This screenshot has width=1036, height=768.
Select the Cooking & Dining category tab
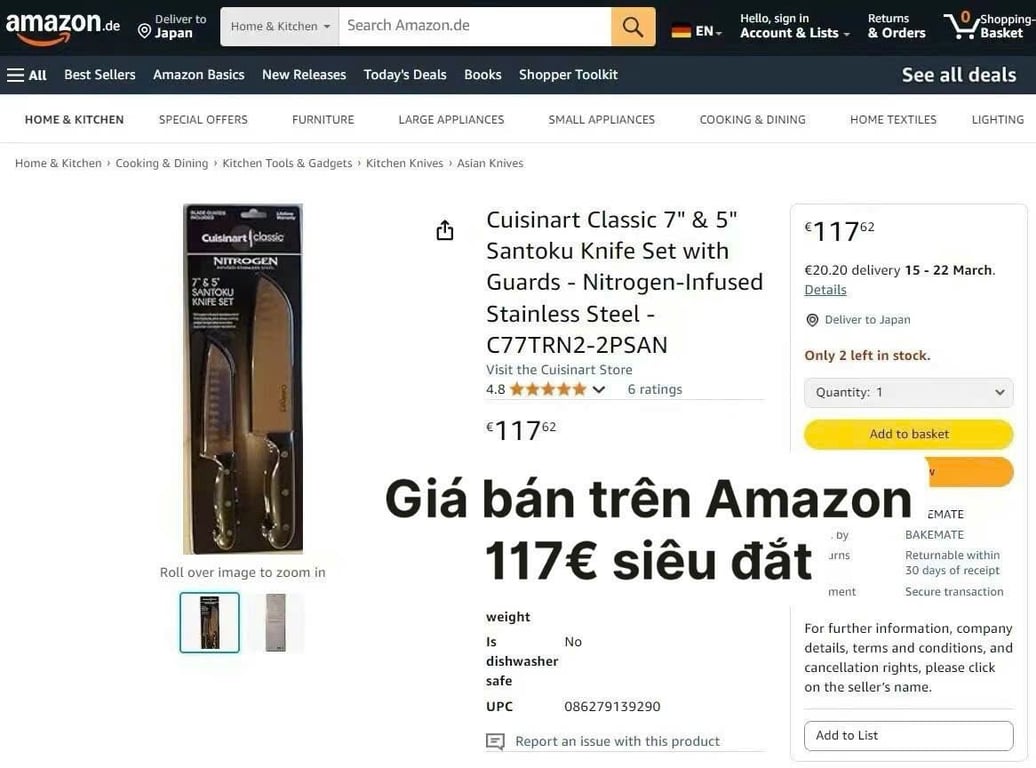click(753, 120)
